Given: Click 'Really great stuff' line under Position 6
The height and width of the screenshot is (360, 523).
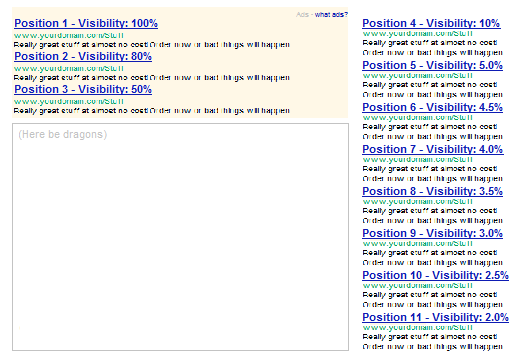Looking at the screenshot, I should (x=430, y=127).
